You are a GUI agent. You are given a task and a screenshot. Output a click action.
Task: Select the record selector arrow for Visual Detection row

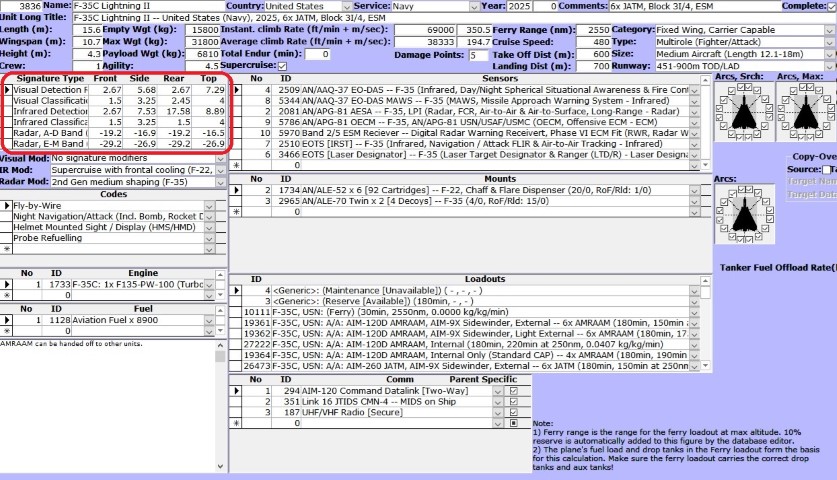pyautogui.click(x=7, y=90)
